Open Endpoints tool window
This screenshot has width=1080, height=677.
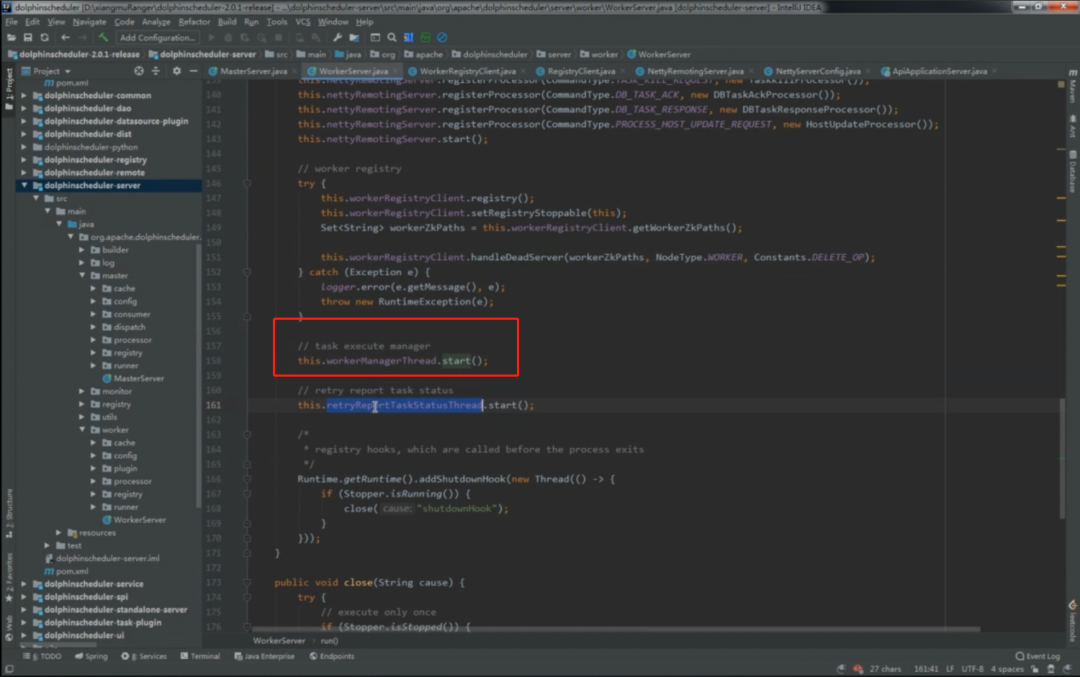tap(332, 656)
